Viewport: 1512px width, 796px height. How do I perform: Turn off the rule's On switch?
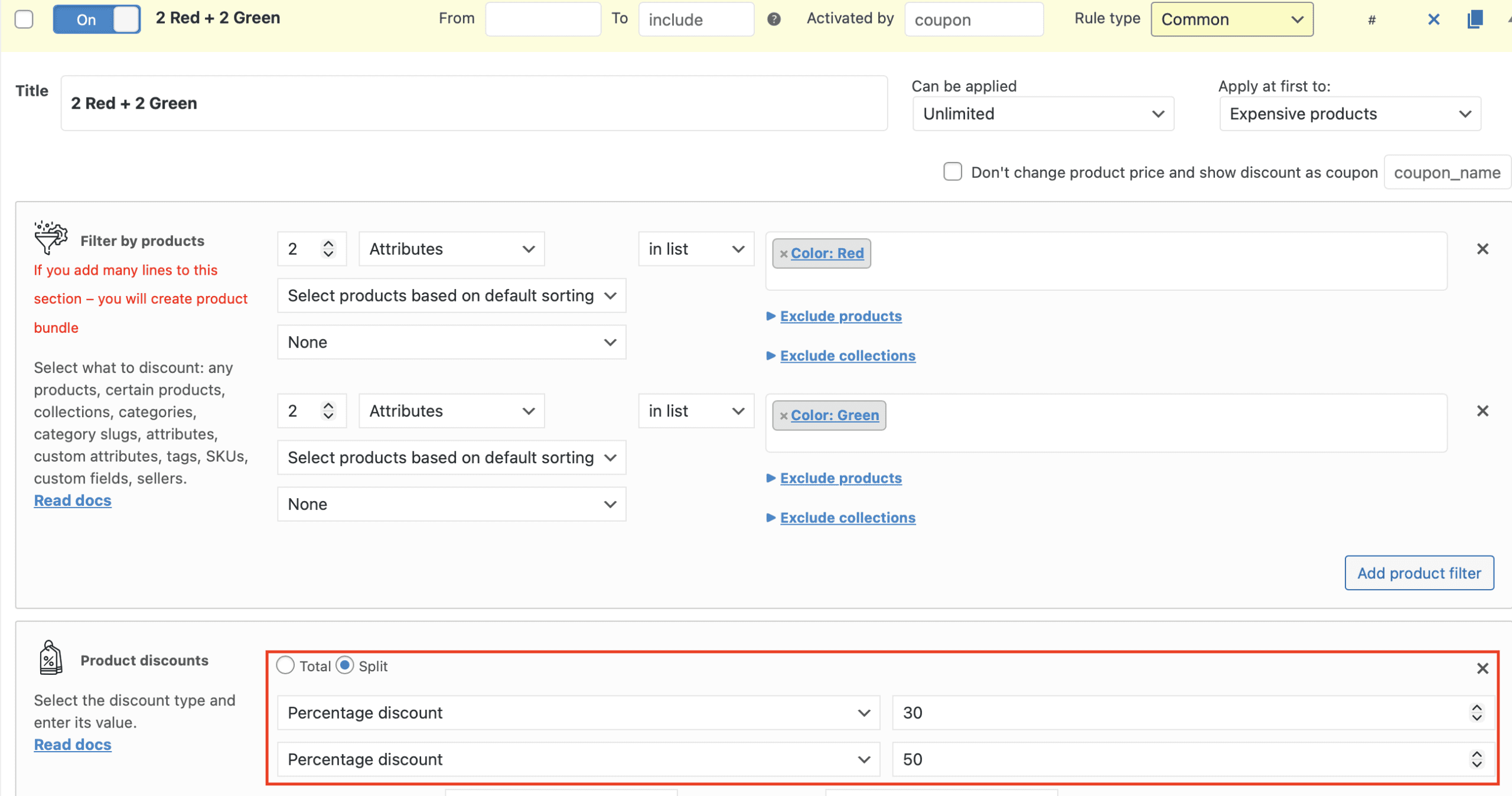point(96,19)
